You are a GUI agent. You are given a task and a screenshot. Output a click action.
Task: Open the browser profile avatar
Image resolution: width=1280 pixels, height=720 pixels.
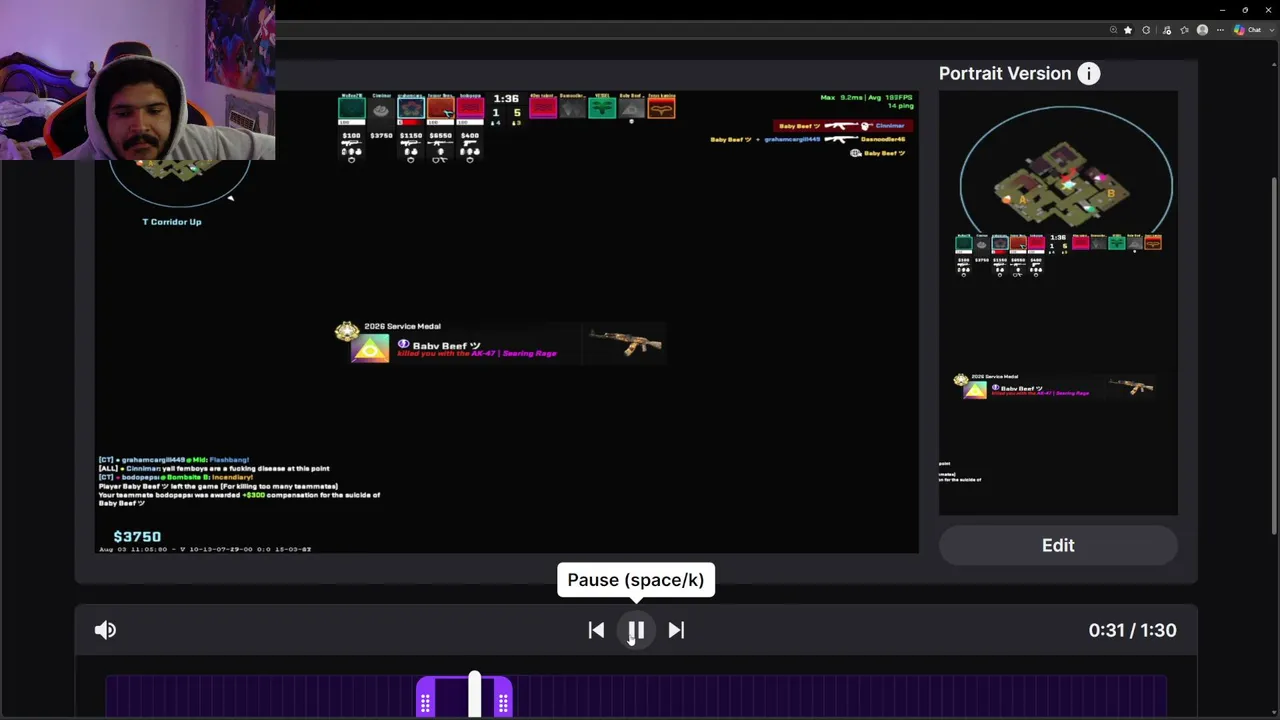click(1203, 30)
